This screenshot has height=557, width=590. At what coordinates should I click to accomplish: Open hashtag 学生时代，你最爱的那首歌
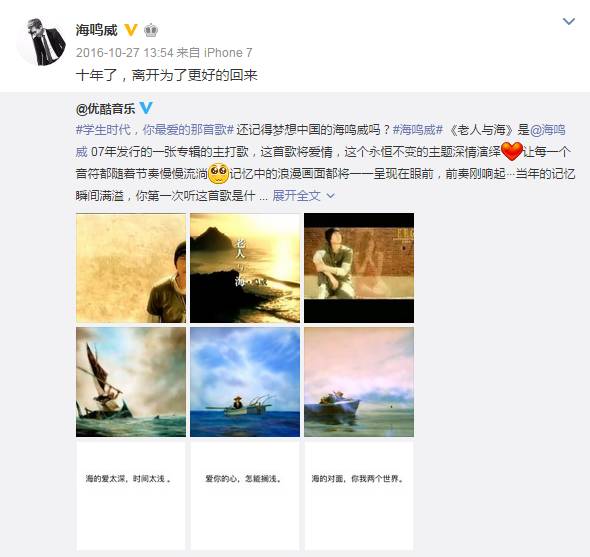[x=155, y=130]
